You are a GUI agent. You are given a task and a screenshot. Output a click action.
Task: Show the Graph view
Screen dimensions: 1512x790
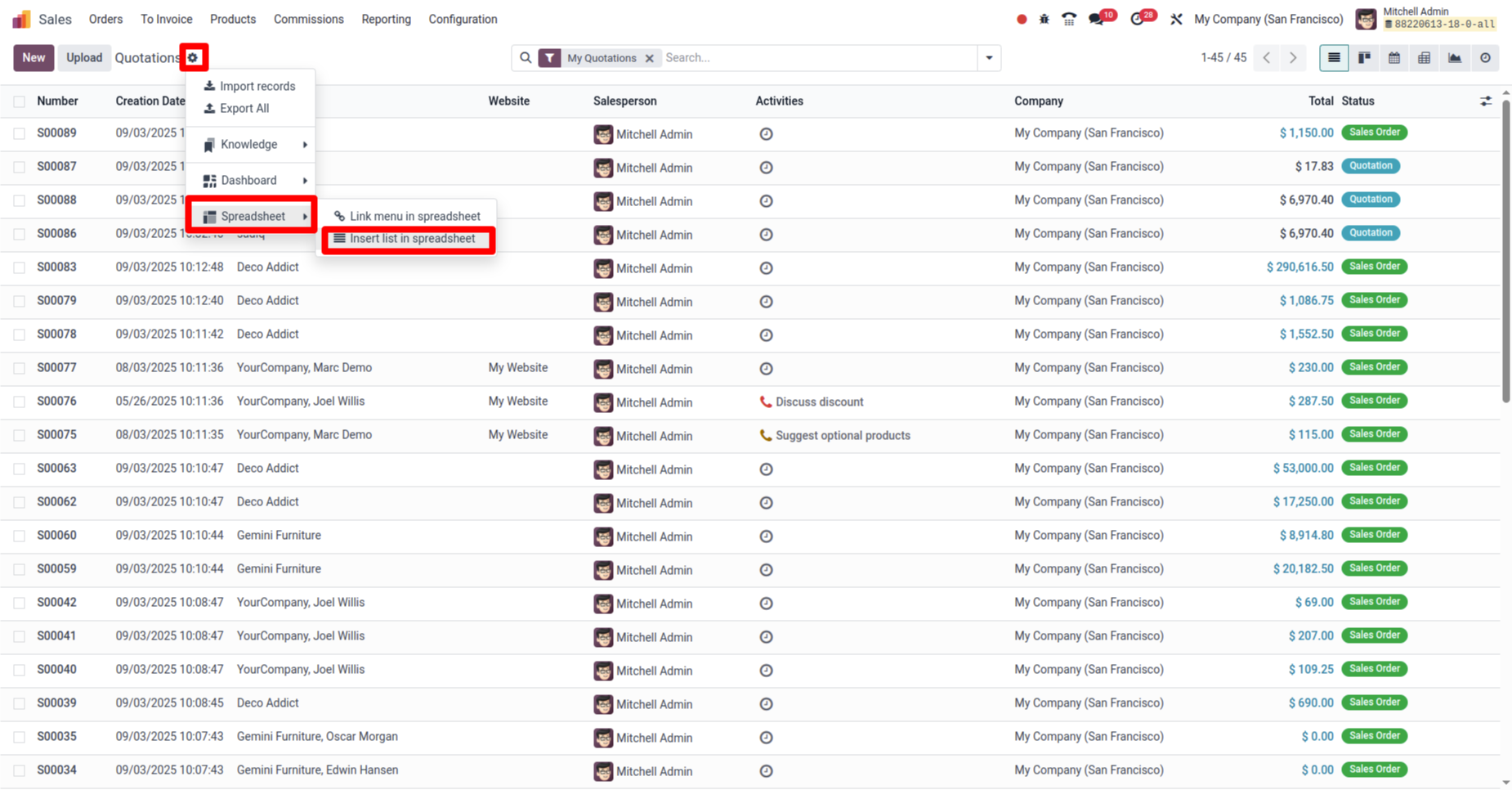coord(1455,58)
